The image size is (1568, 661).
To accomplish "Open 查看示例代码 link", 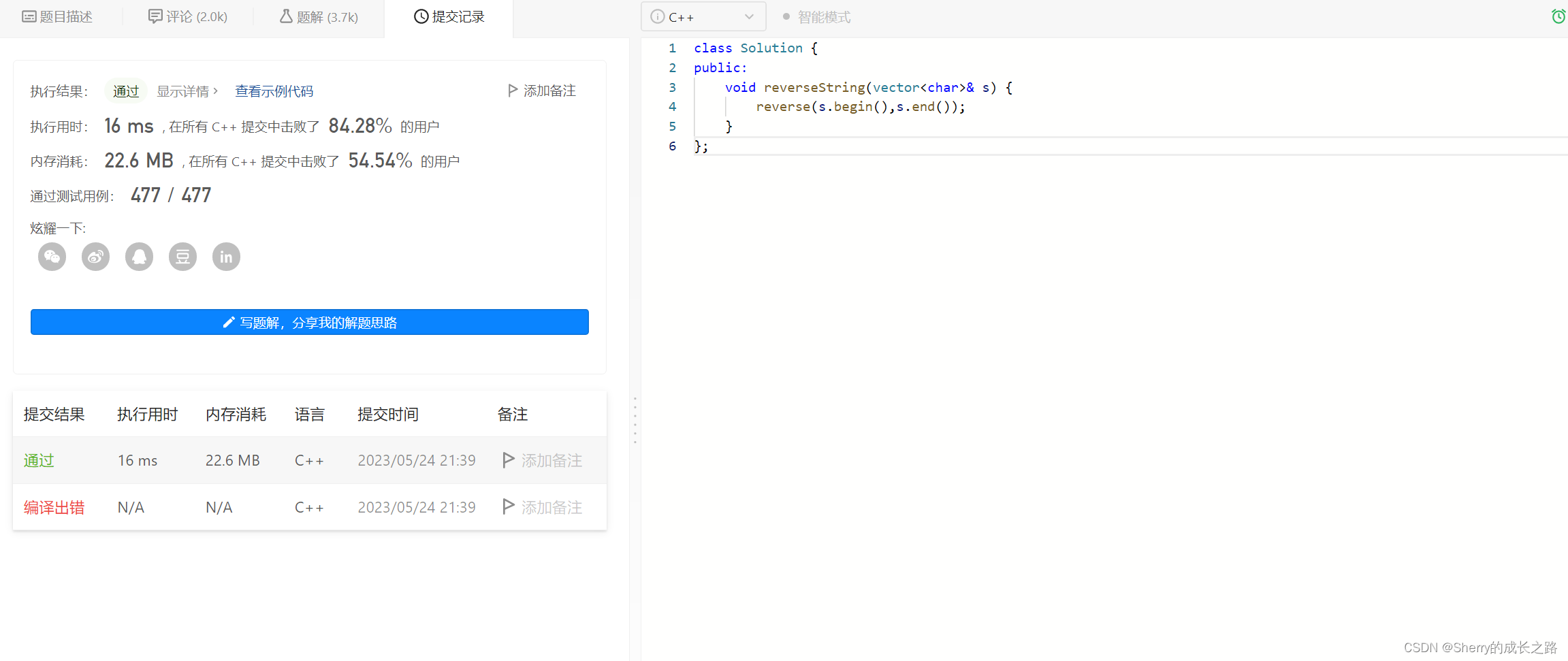I will pyautogui.click(x=274, y=91).
